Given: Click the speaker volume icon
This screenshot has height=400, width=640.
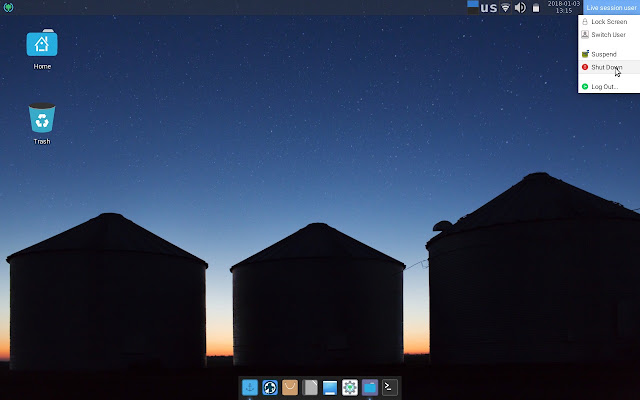Looking at the screenshot, I should 520,7.
